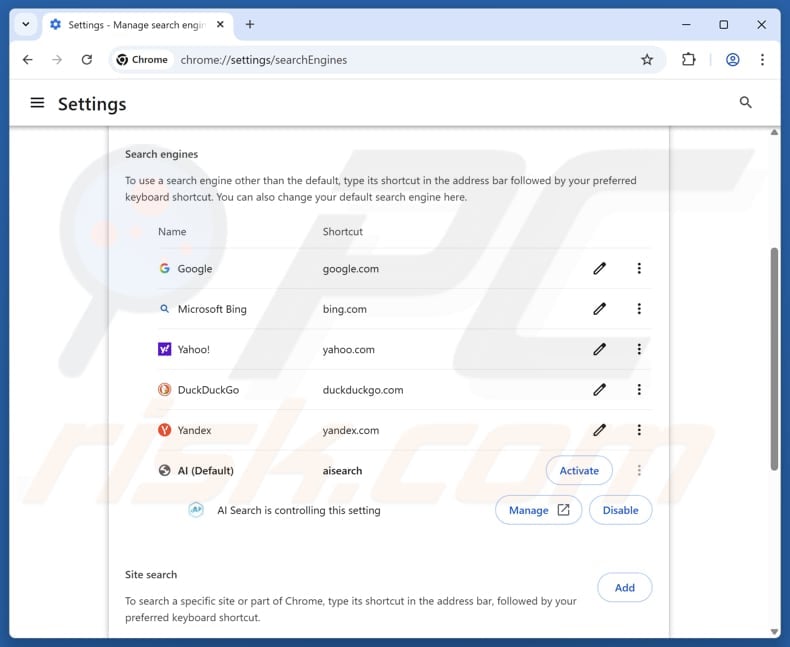The height and width of the screenshot is (647, 790).
Task: Select the yahoo.com shortcut text
Action: tap(349, 350)
